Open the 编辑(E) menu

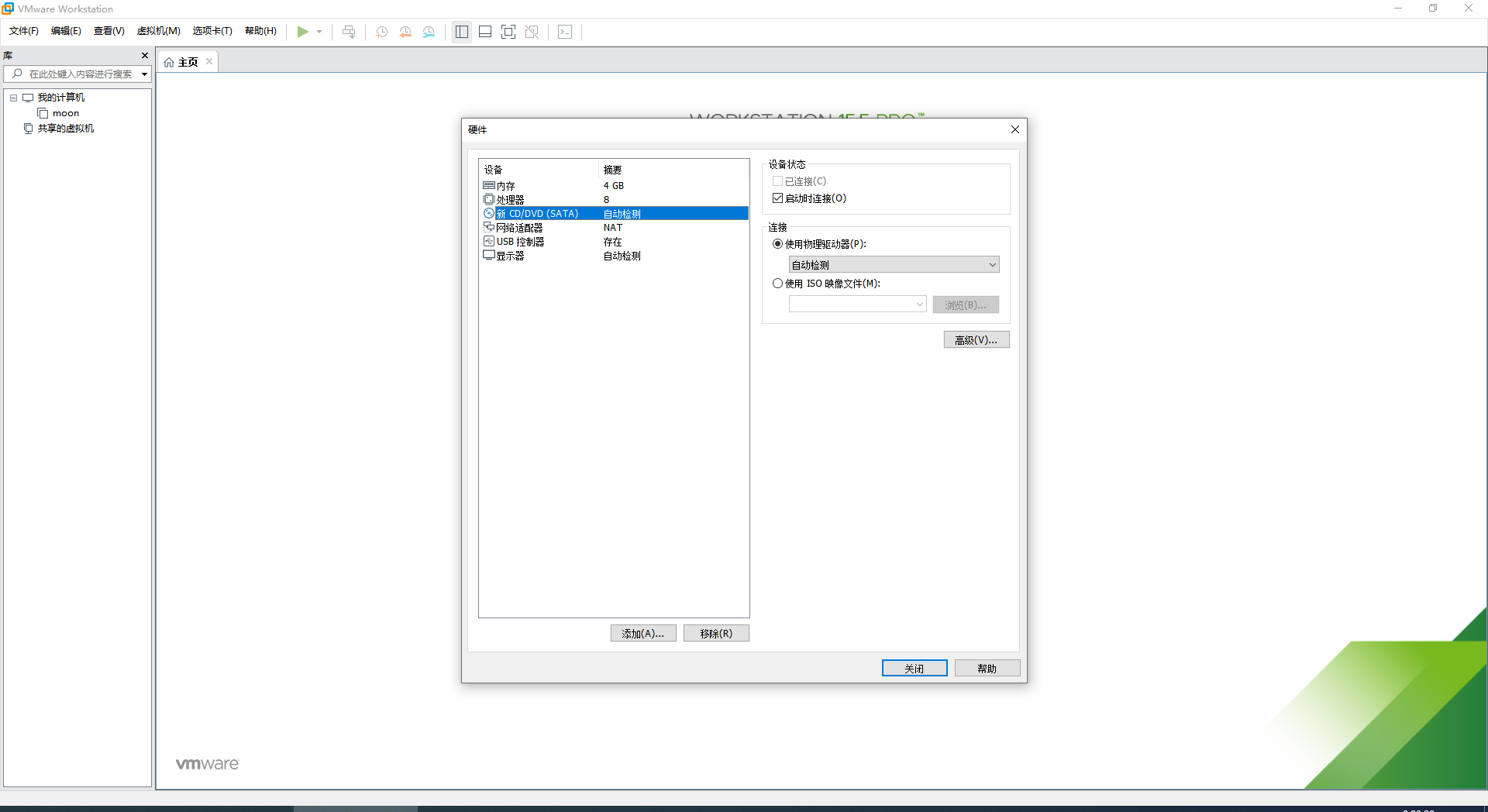click(66, 31)
